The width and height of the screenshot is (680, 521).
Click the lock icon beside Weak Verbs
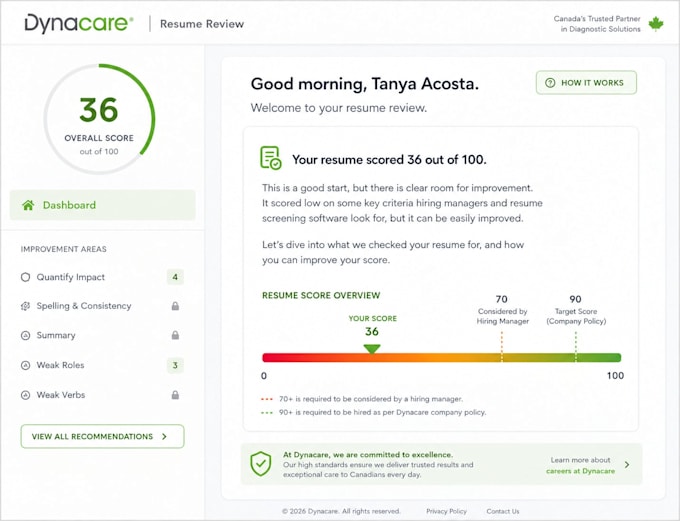tap(175, 395)
